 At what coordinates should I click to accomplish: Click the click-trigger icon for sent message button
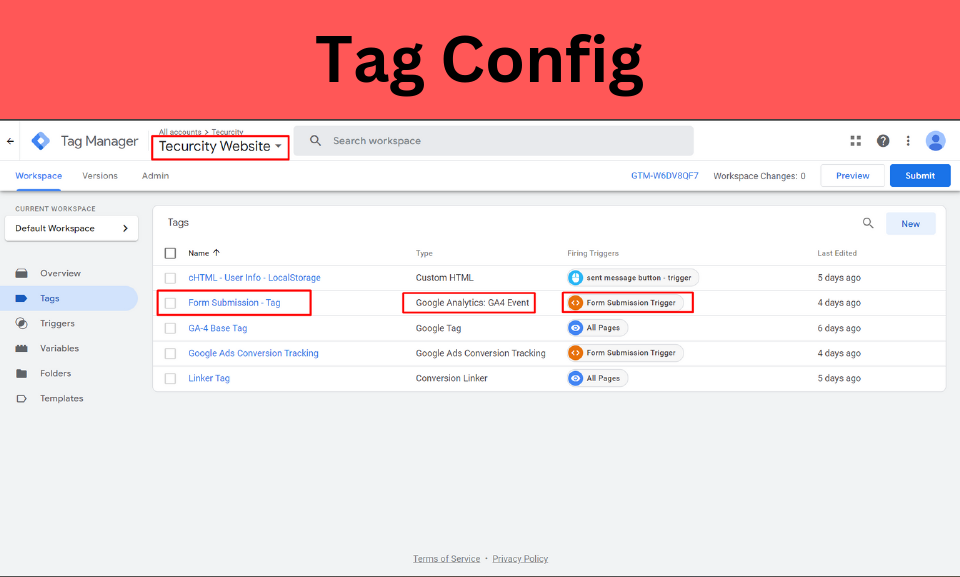click(575, 277)
